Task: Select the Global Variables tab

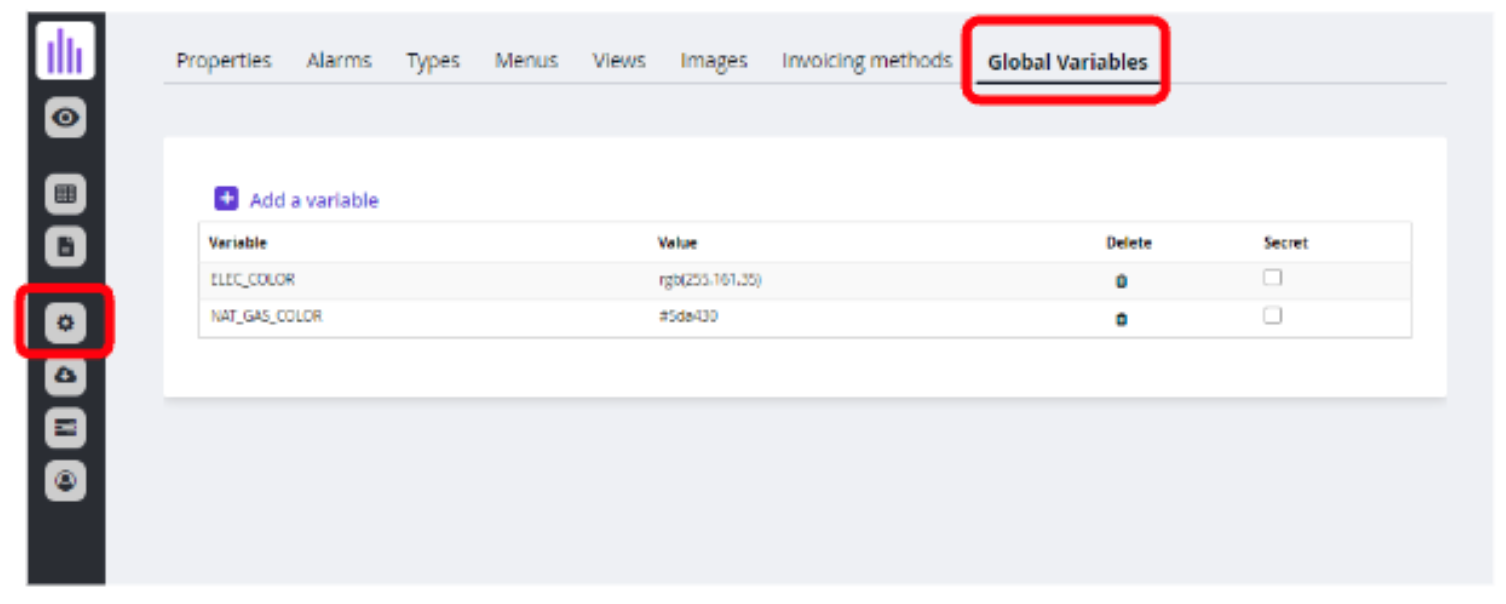Action: (x=1067, y=62)
